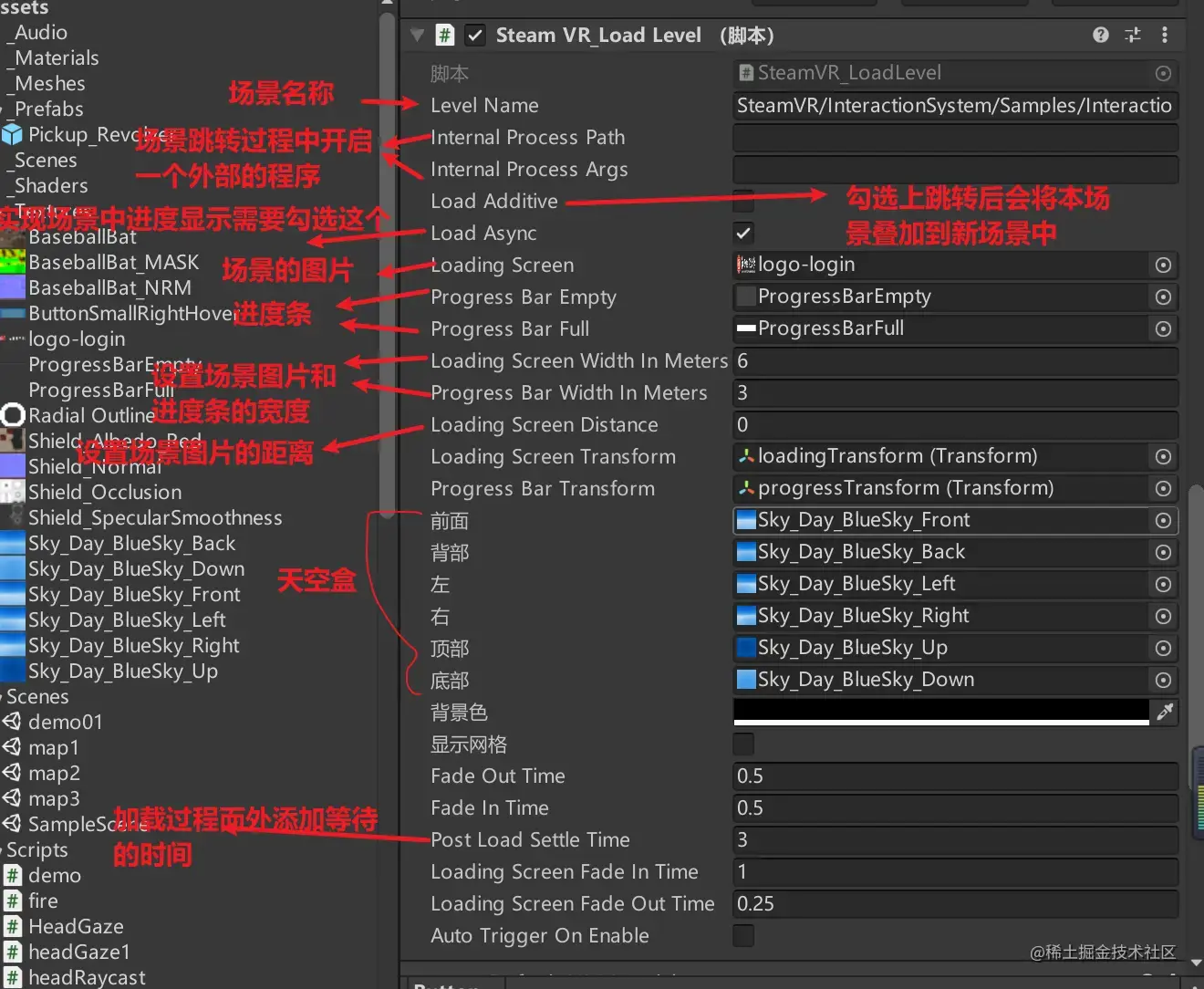Uncheck the Load Async checkbox

(744, 233)
